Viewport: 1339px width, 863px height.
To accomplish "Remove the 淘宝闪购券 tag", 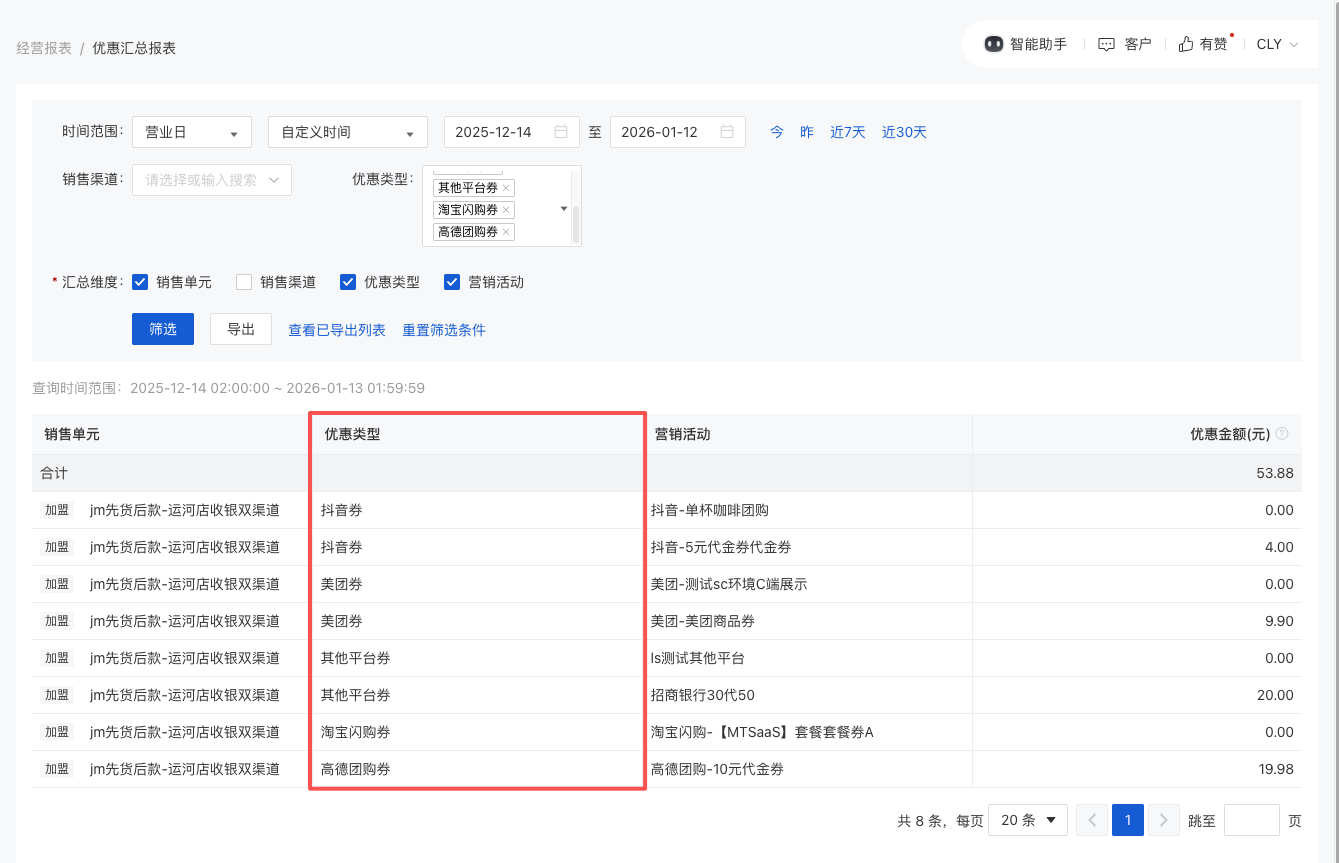I will coord(506,210).
